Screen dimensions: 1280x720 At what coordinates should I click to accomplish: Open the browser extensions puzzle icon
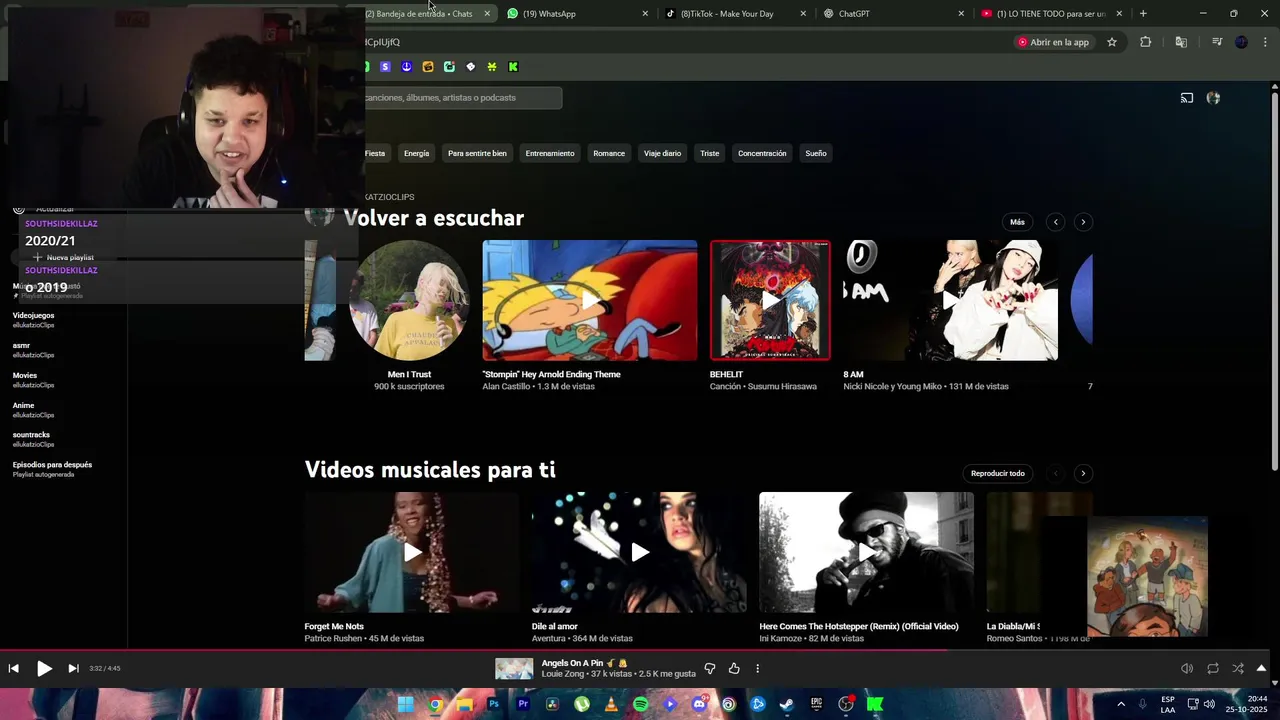pyautogui.click(x=1146, y=42)
